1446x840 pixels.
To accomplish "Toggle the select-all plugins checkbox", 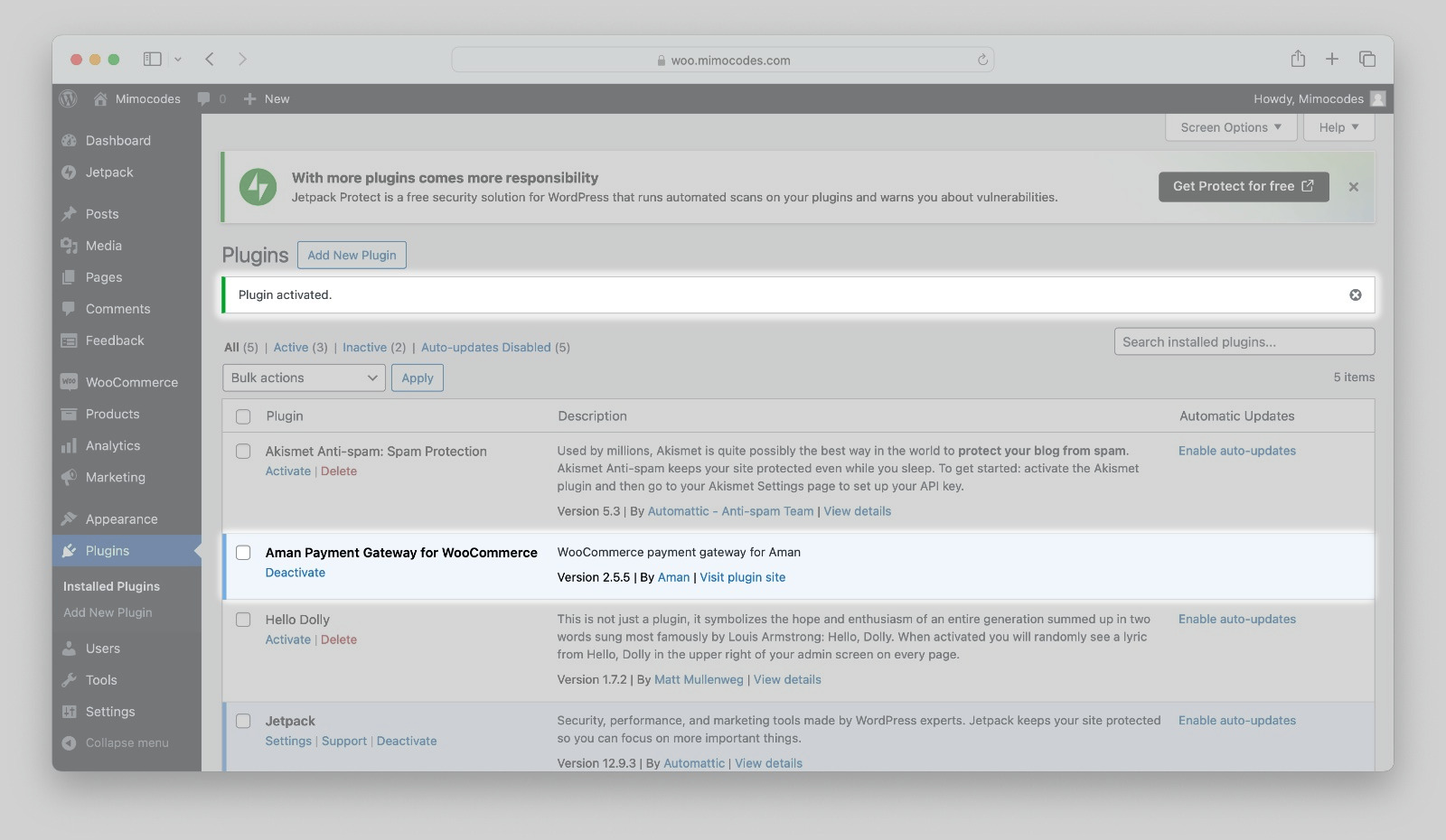I will (x=243, y=416).
